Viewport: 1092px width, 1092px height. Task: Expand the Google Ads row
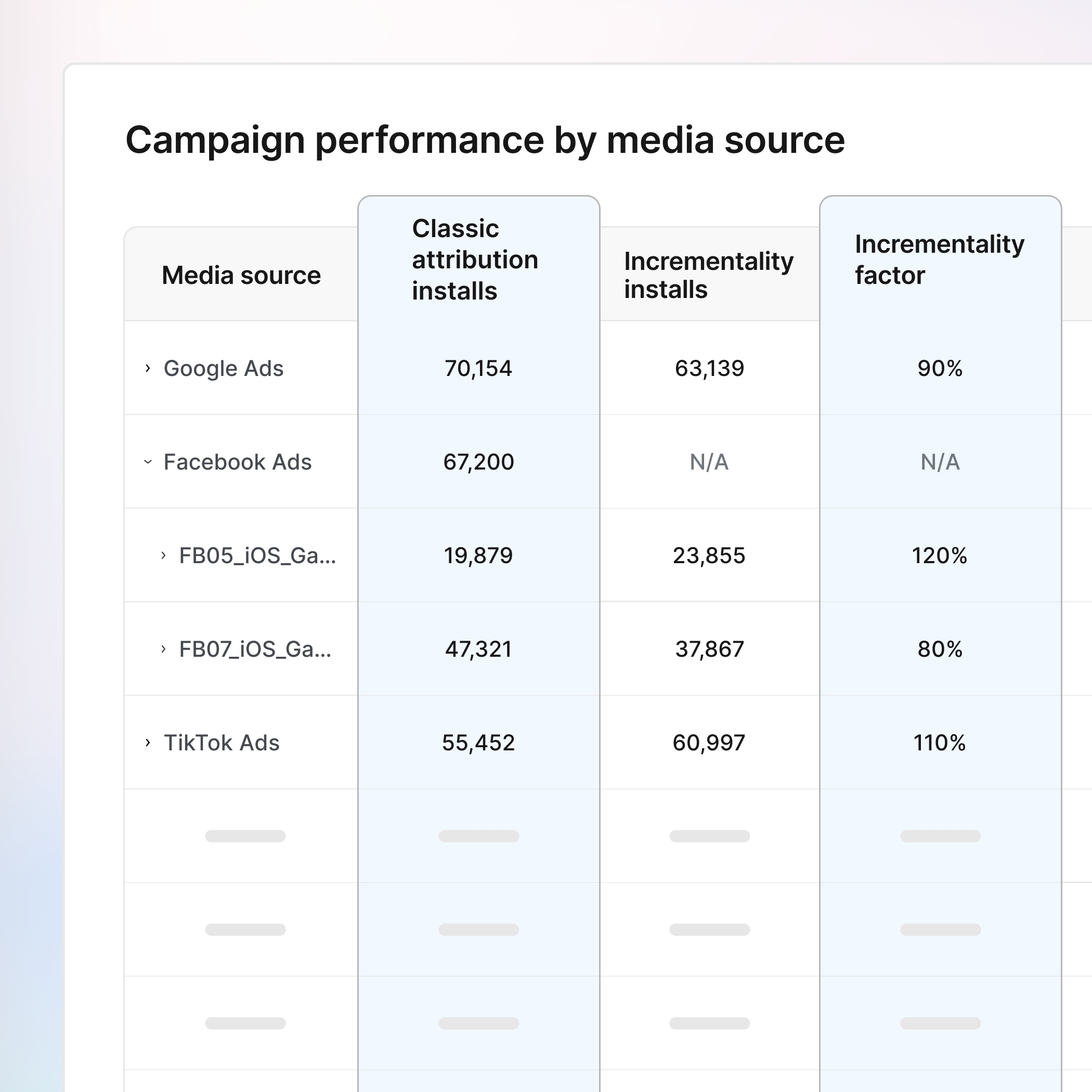tap(148, 369)
